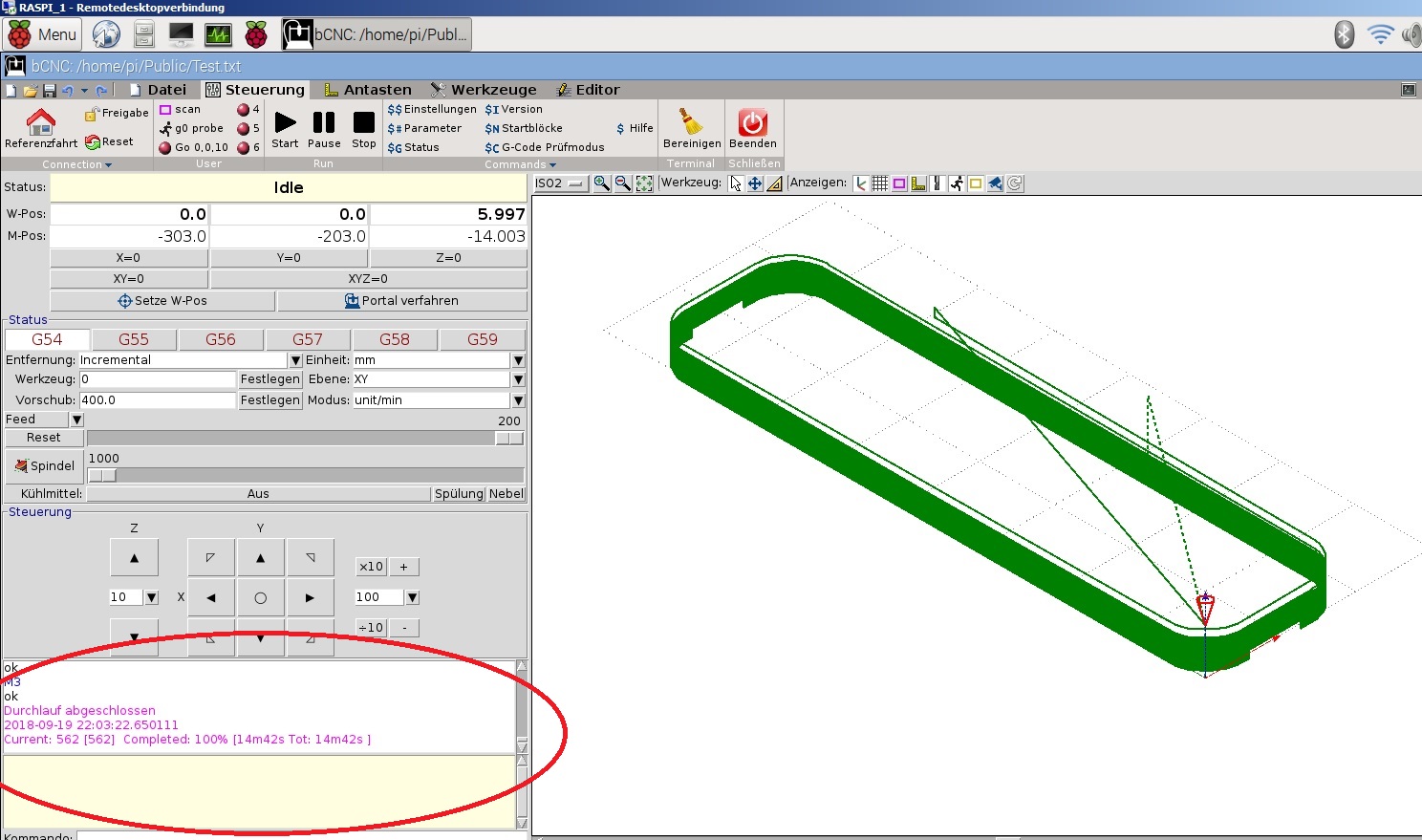Image resolution: width=1422 pixels, height=840 pixels.
Task: Fit drawing to canvas view
Action: [x=644, y=183]
